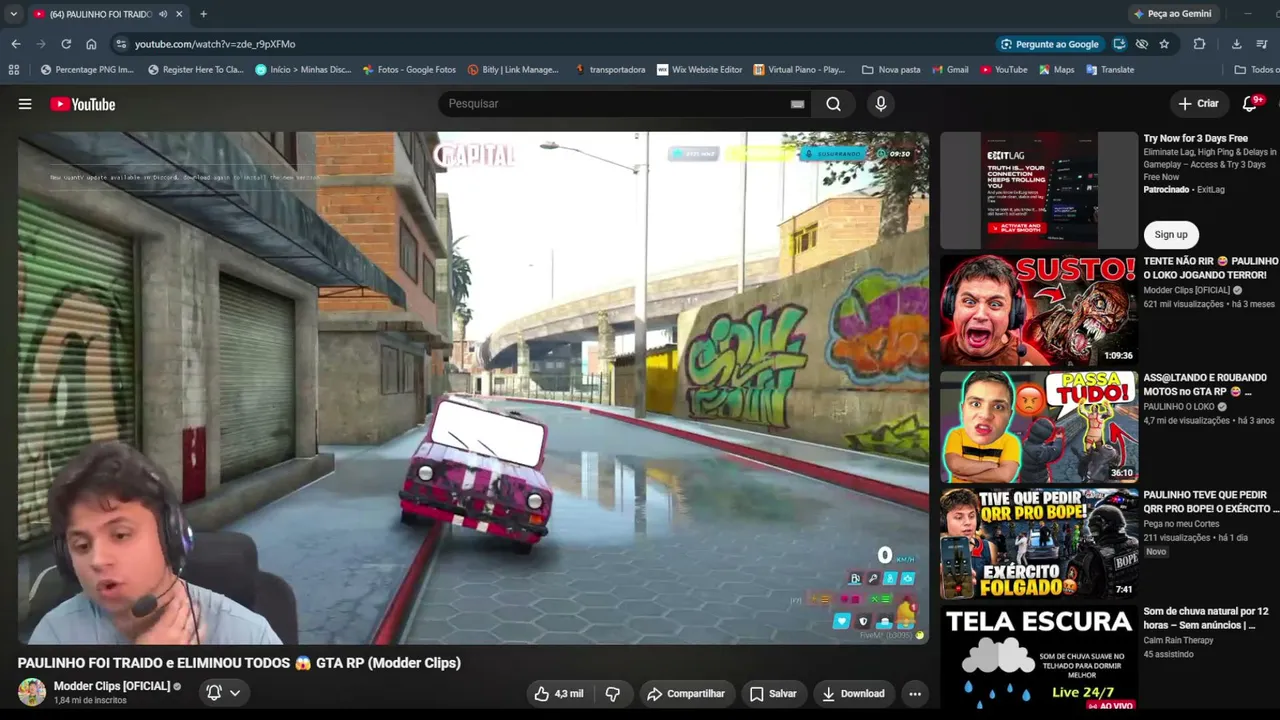
Task: Open ExitLag sponsored ad thumbnail
Action: [1039, 191]
